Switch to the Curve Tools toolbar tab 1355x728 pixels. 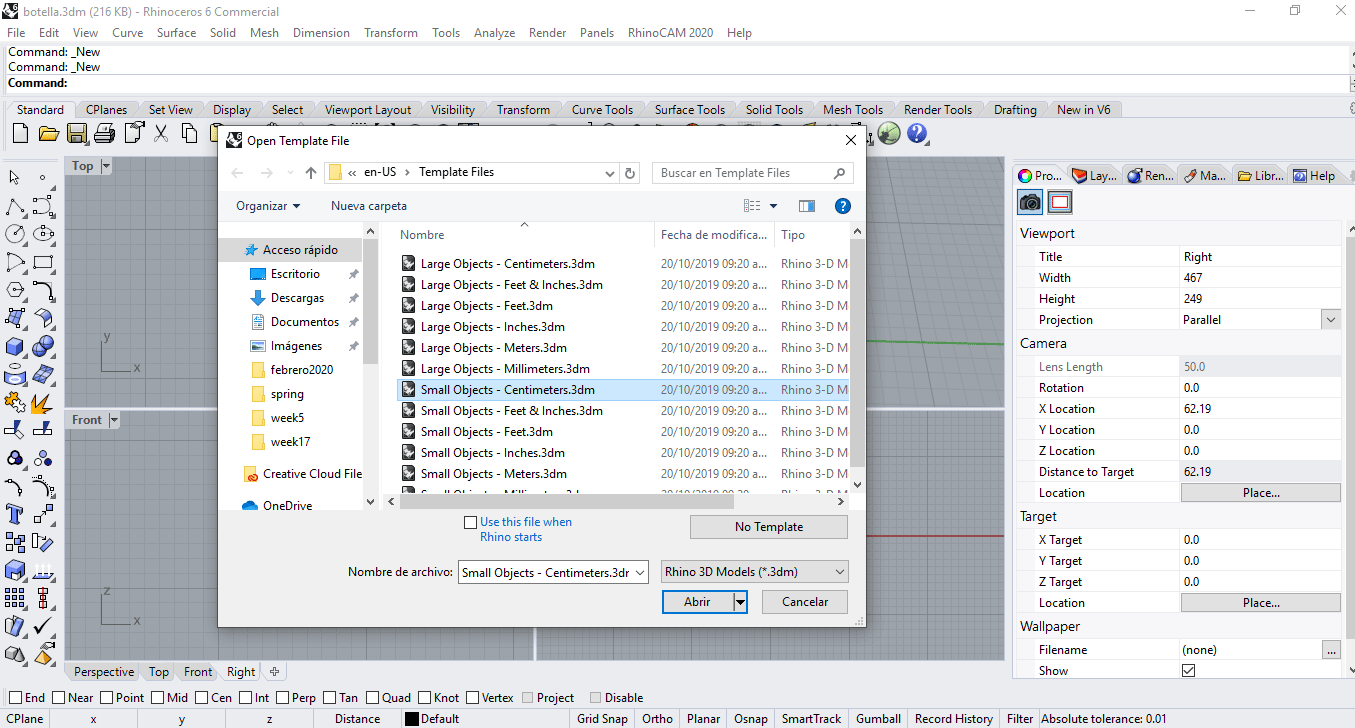point(602,110)
